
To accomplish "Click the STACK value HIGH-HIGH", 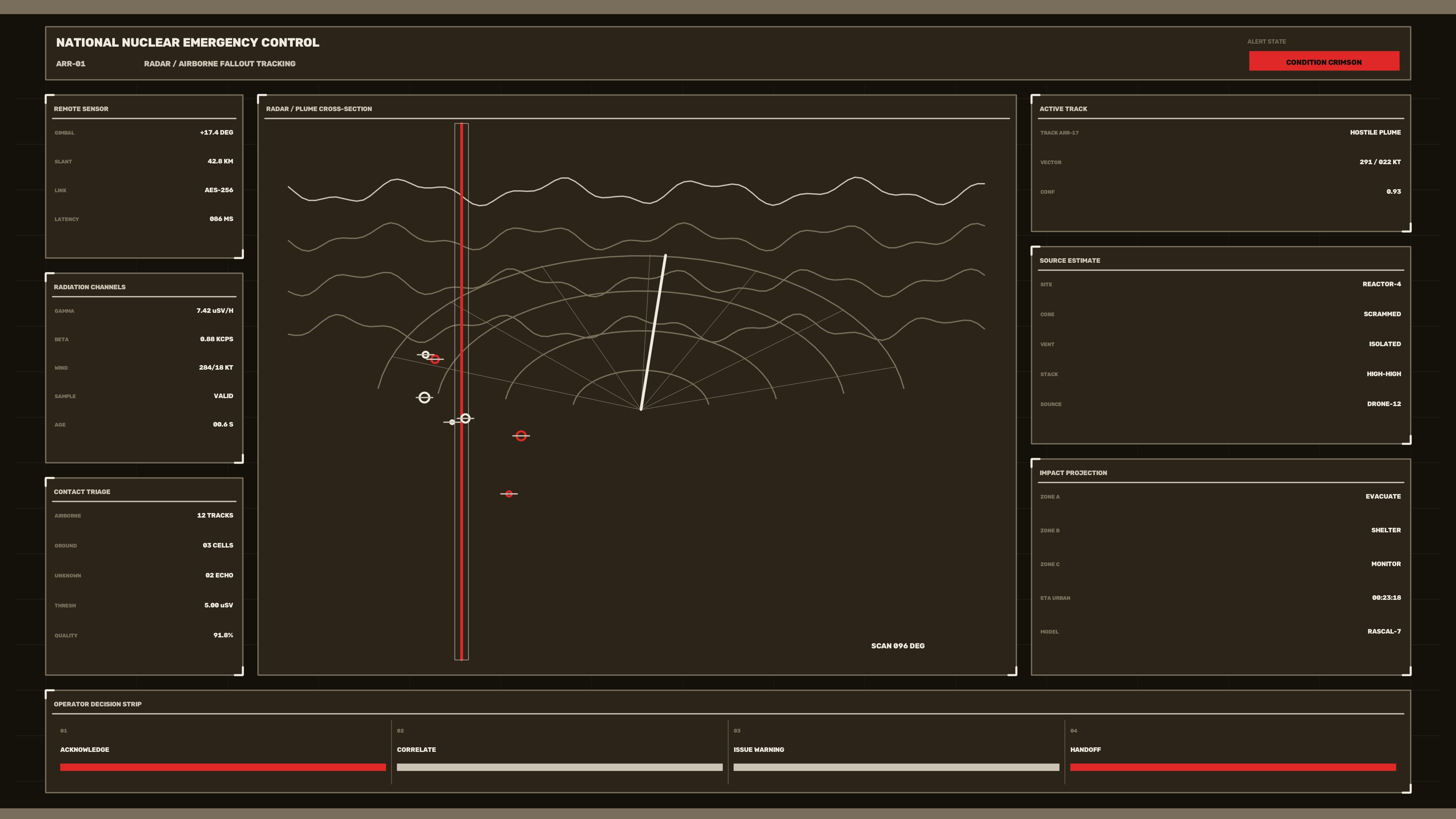I will pyautogui.click(x=1384, y=374).
